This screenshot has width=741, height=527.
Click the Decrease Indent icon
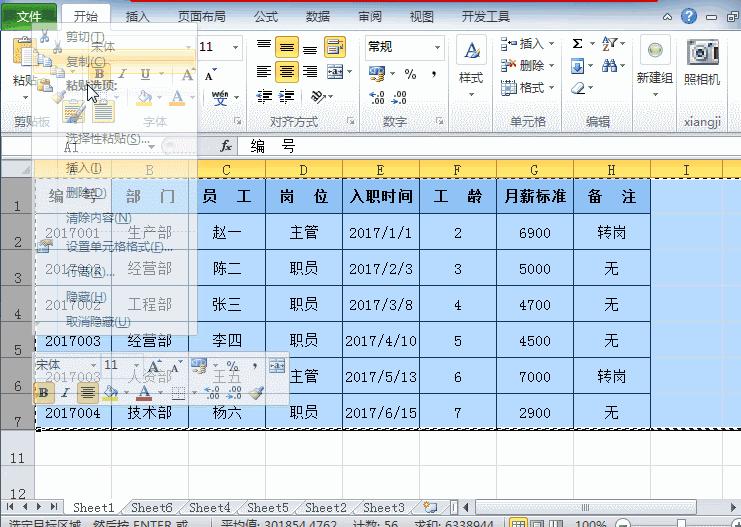pos(264,97)
